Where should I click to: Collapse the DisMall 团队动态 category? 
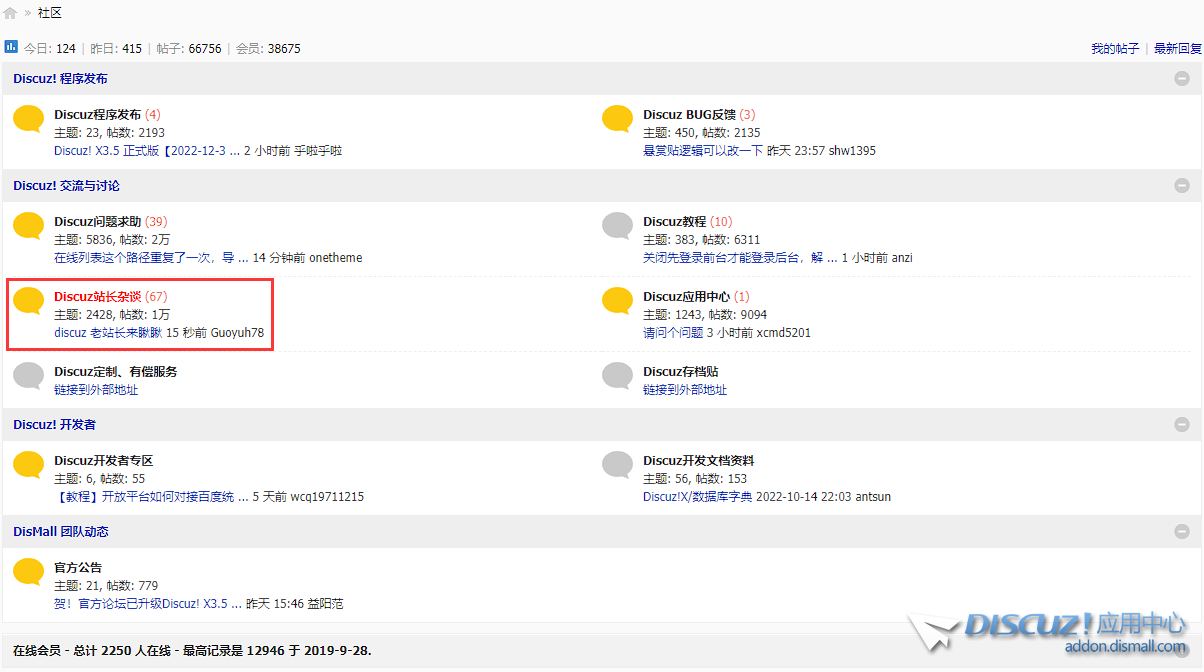click(1182, 532)
